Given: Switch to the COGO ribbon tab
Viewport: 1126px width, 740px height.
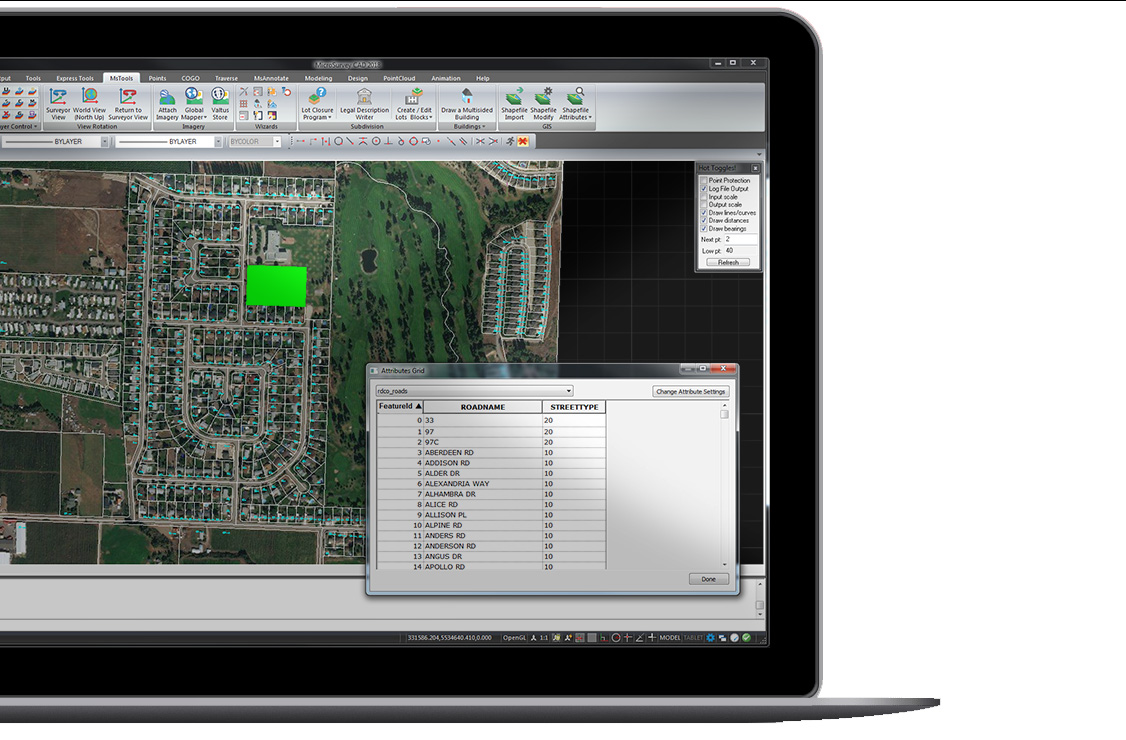Looking at the screenshot, I should coord(190,78).
